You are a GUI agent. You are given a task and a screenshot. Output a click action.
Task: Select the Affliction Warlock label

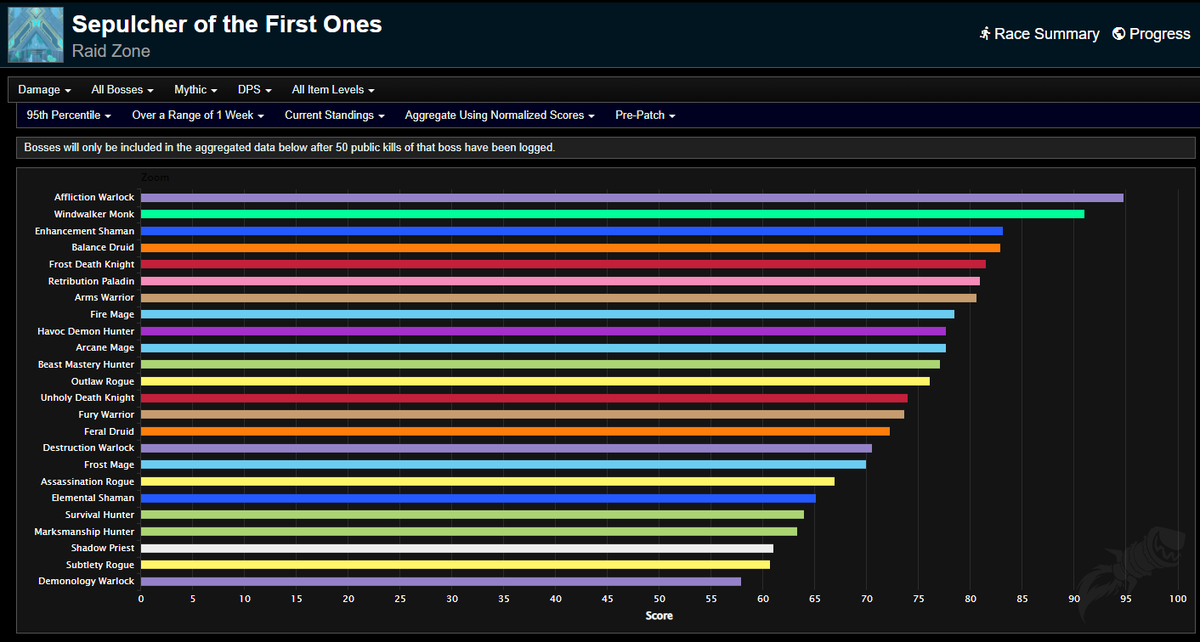[x=94, y=198]
